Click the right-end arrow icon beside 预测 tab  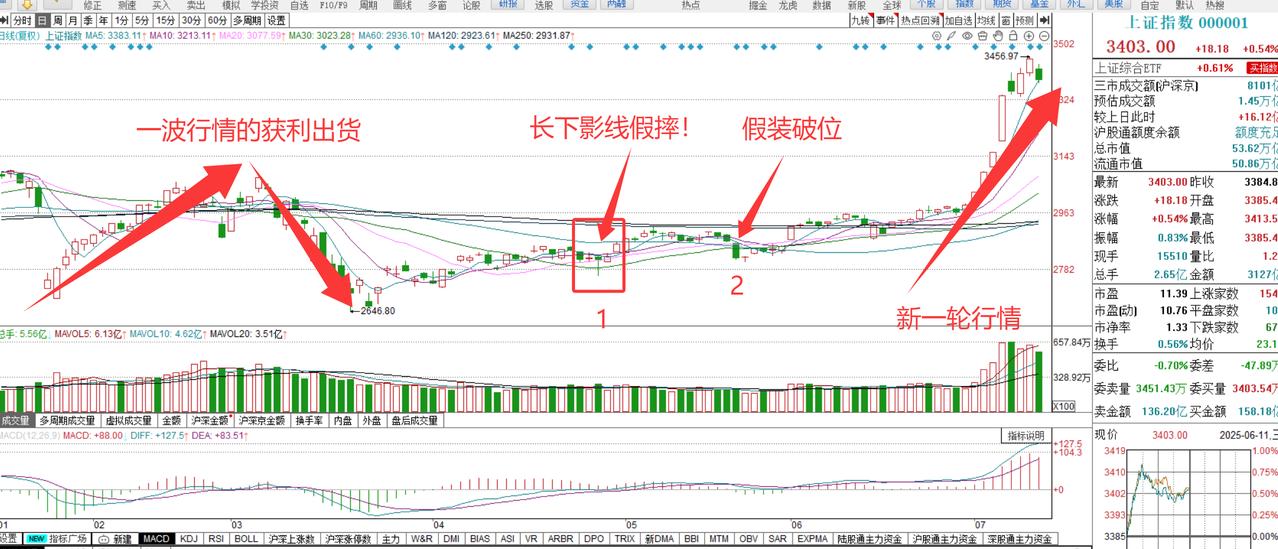[1044, 20]
